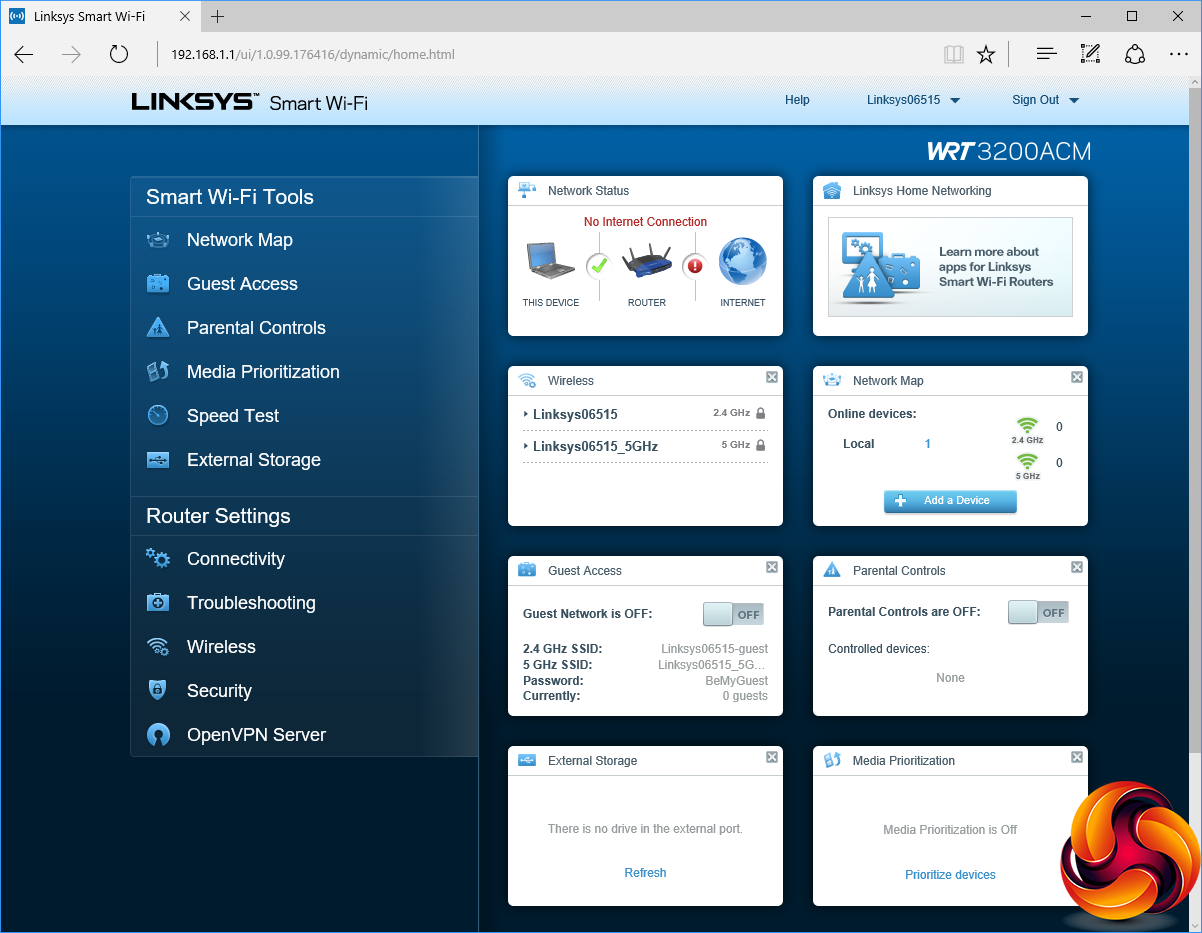Expand the Linksys06515_5GHz network entry
Image resolution: width=1202 pixels, height=933 pixels.
[594, 446]
